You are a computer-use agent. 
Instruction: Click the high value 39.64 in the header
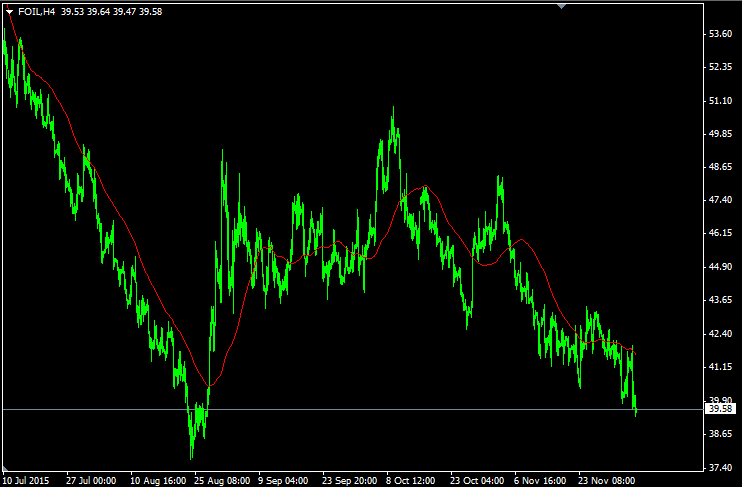[x=98, y=11]
